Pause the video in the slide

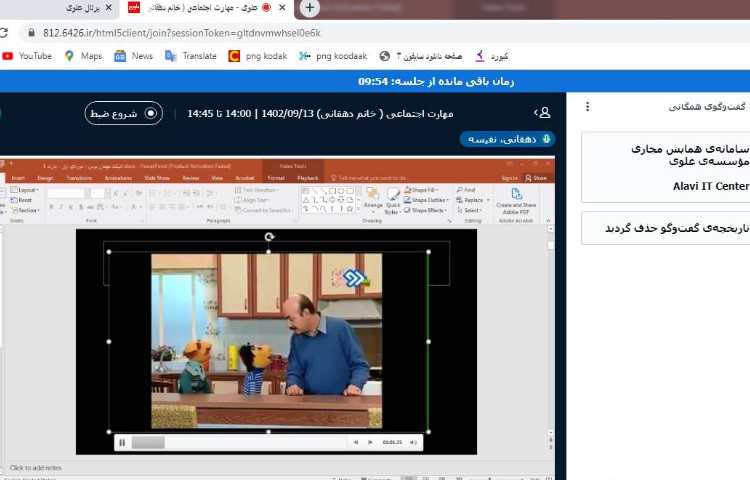pos(122,443)
